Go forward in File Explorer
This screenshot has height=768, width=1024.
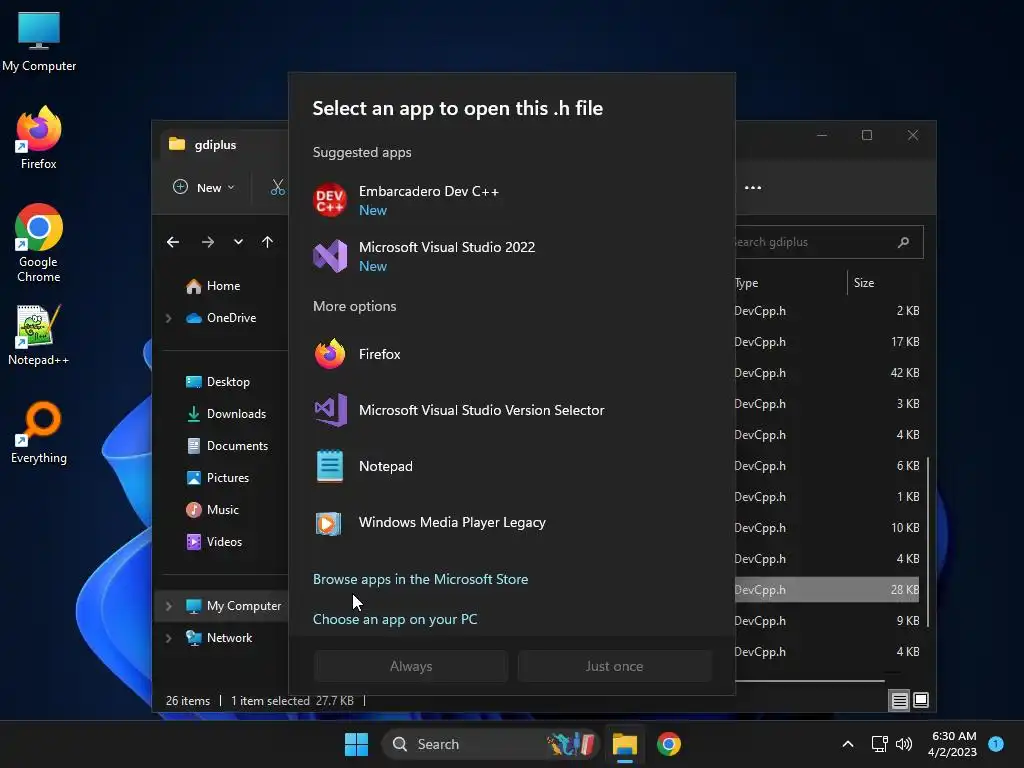click(x=208, y=242)
